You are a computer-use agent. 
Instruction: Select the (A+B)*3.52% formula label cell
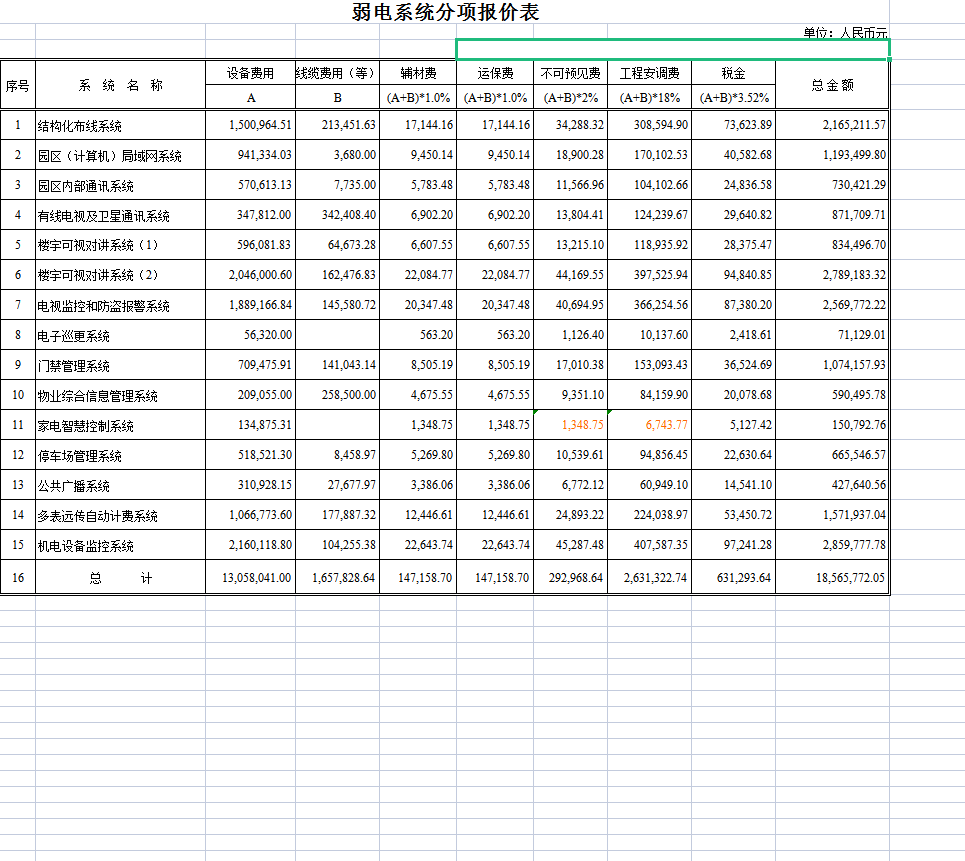(733, 98)
